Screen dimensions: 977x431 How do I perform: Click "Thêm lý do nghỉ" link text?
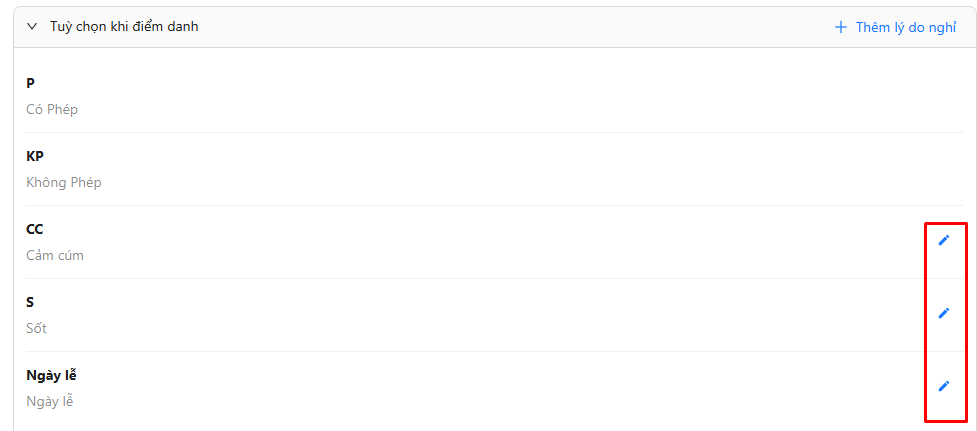coord(905,27)
